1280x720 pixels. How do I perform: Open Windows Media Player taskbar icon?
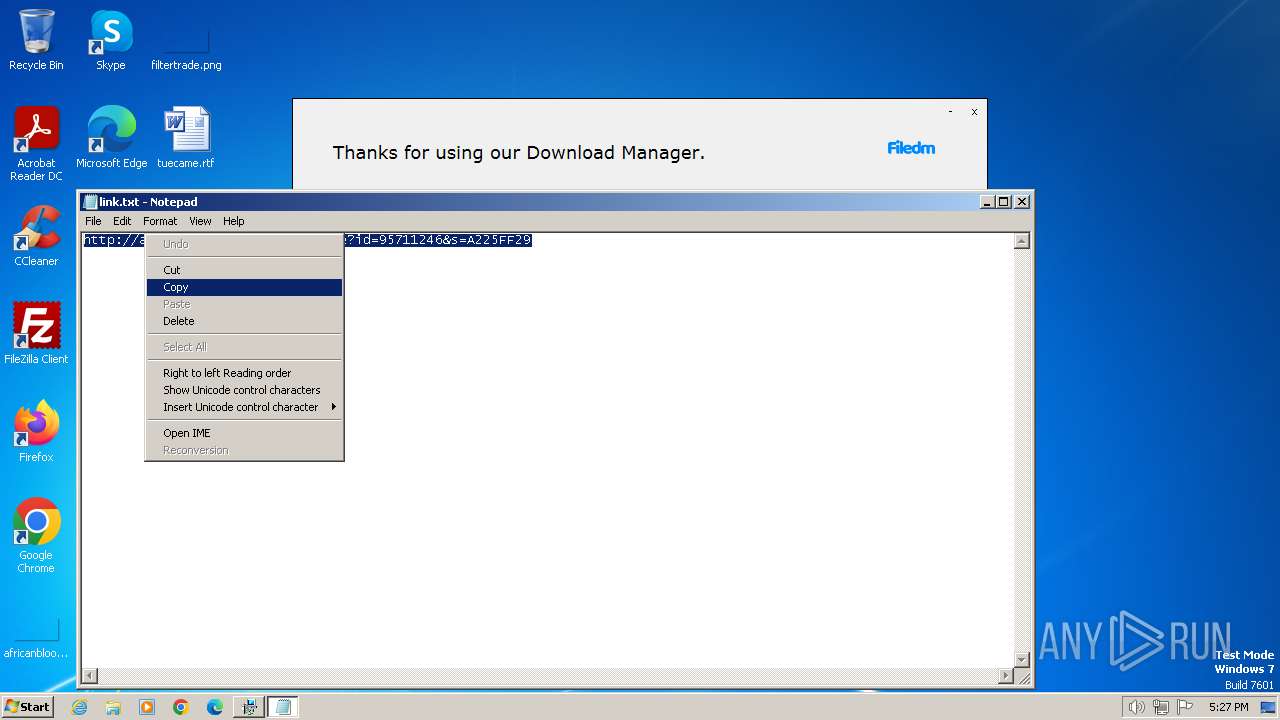(x=147, y=707)
